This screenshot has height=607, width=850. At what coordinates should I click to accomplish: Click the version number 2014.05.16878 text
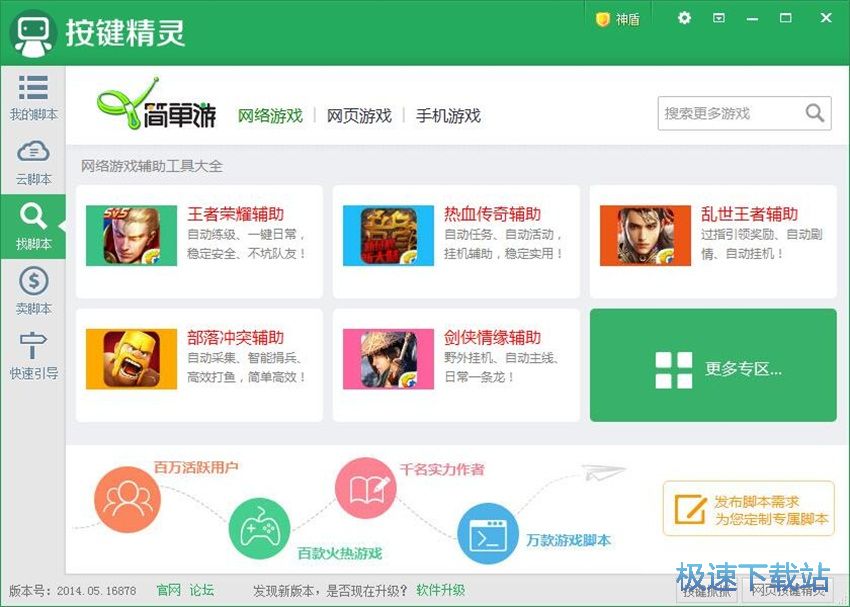point(96,591)
